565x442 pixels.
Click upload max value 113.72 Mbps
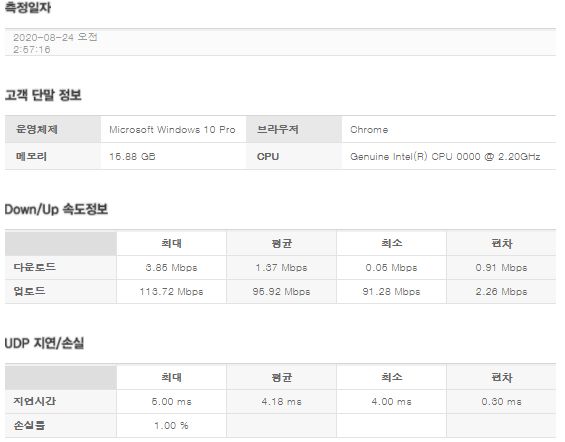click(x=172, y=291)
